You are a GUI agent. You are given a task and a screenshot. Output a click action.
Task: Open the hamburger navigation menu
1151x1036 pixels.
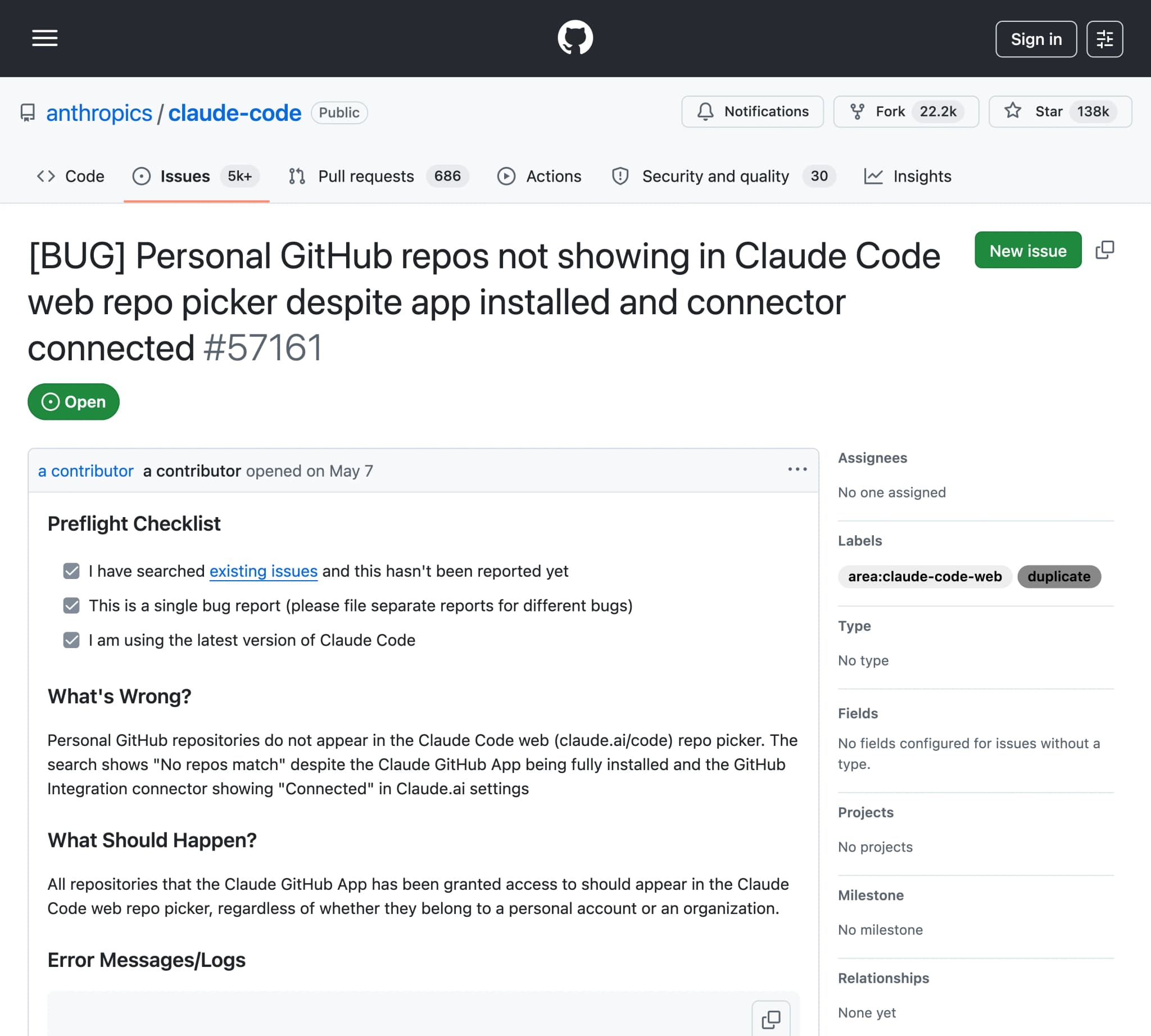pos(44,39)
